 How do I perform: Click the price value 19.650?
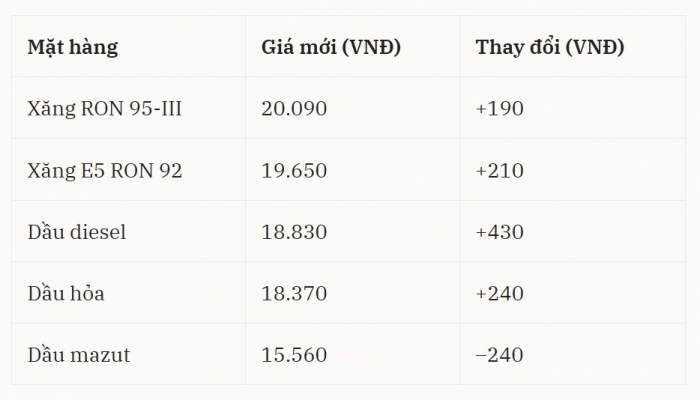coord(294,171)
